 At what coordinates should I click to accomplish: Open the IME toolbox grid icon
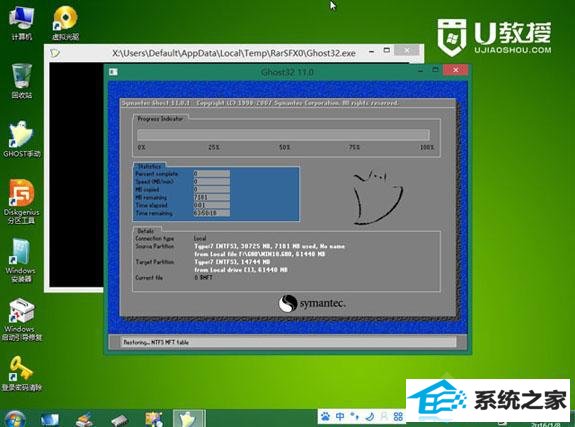[398, 417]
